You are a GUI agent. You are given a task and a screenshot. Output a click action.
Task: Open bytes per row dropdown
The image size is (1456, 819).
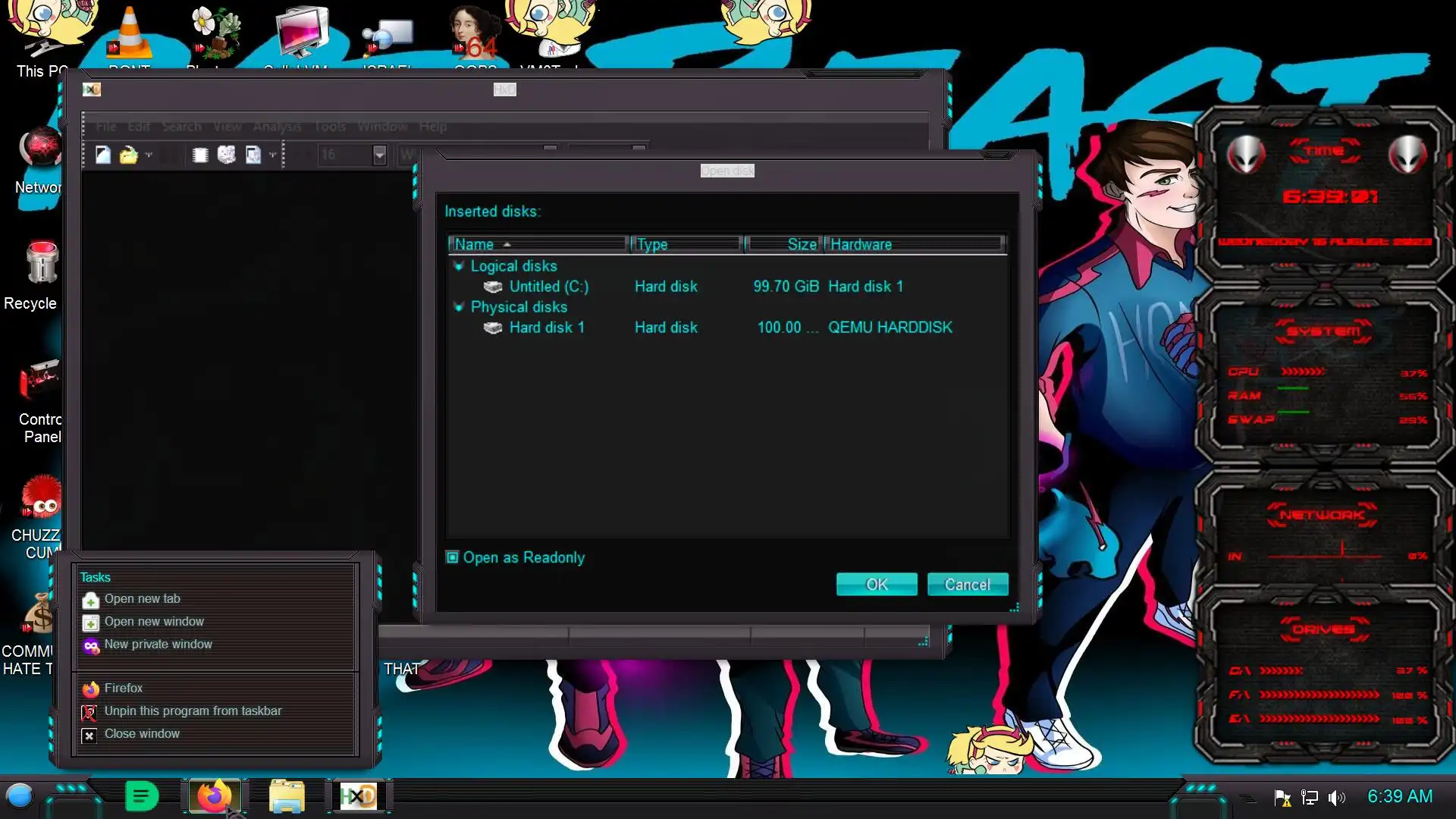click(379, 155)
